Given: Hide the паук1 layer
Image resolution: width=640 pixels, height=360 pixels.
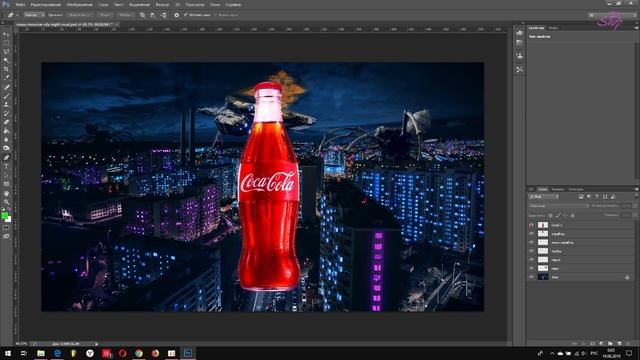Looking at the screenshot, I should (531, 260).
